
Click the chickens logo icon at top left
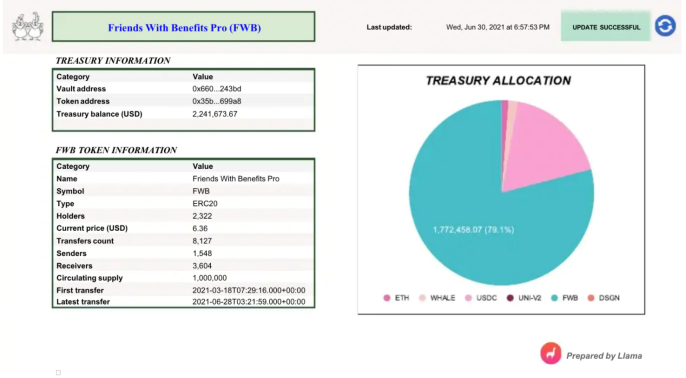click(x=28, y=27)
